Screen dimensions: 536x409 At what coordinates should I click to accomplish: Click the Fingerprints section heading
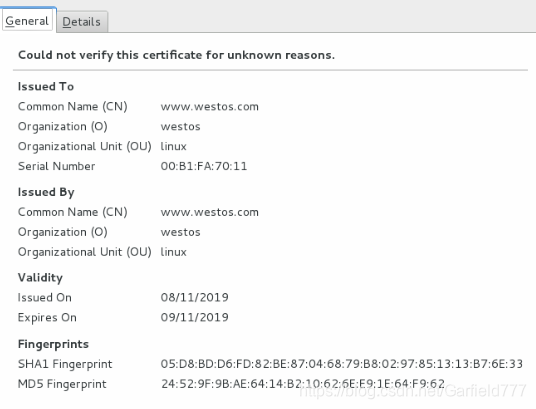(x=53, y=344)
